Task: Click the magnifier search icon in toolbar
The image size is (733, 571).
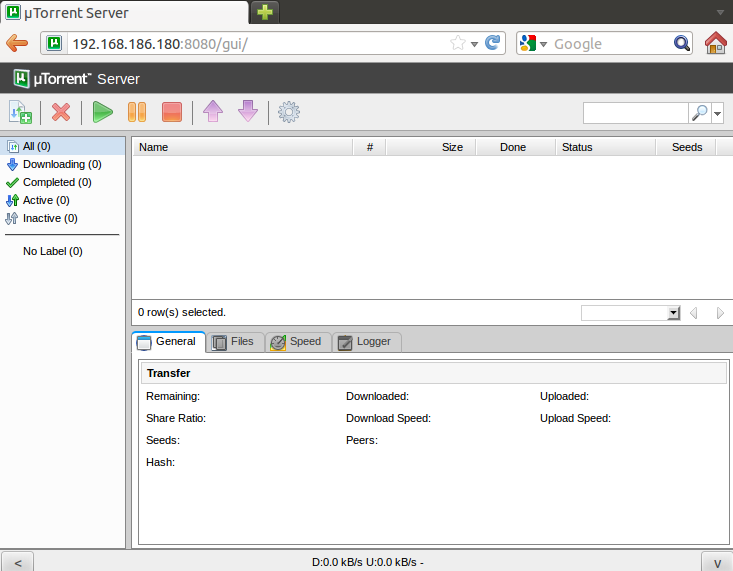Action: (699, 113)
